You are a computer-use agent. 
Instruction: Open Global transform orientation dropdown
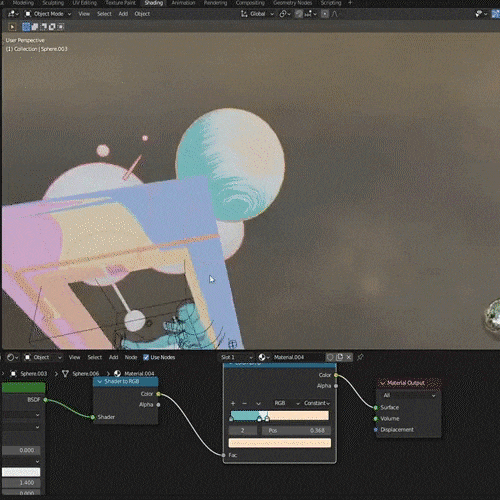(x=257, y=14)
